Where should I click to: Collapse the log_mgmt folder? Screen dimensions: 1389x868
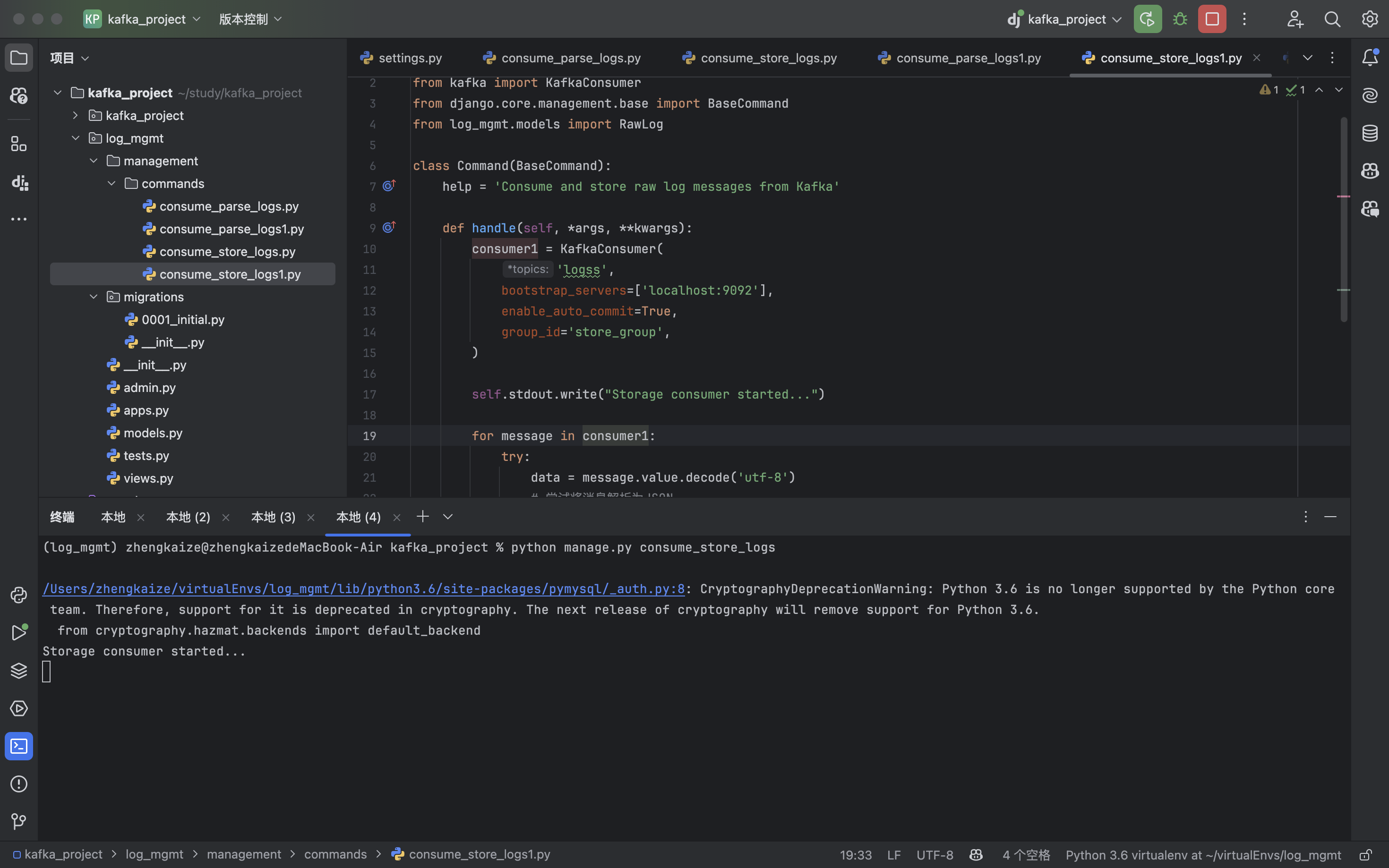(75, 138)
